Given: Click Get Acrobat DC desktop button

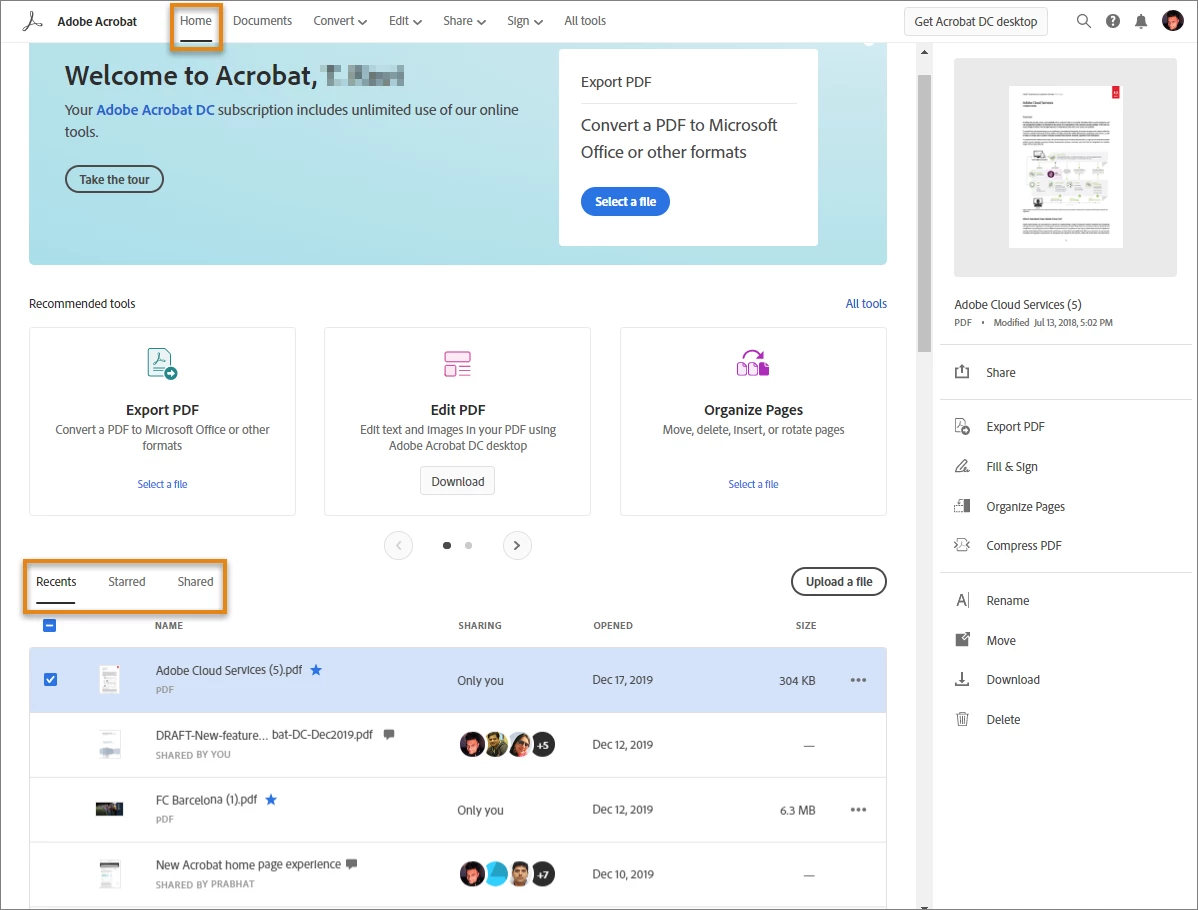Looking at the screenshot, I should (976, 21).
